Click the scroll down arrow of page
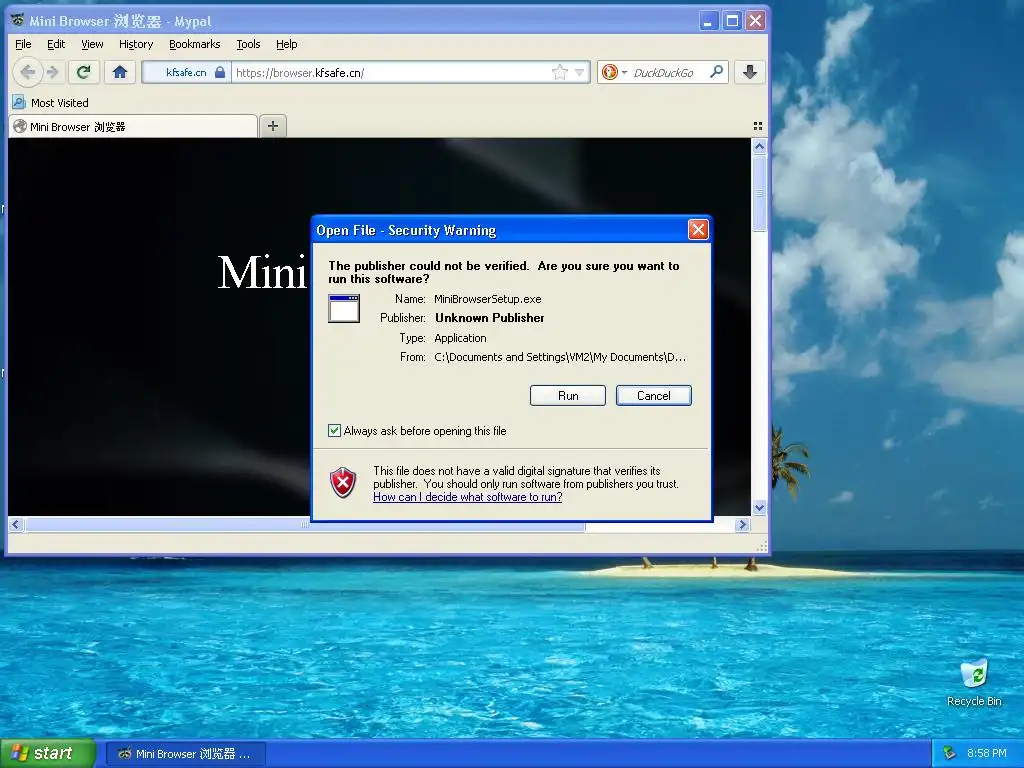The image size is (1024, 768). pos(759,507)
